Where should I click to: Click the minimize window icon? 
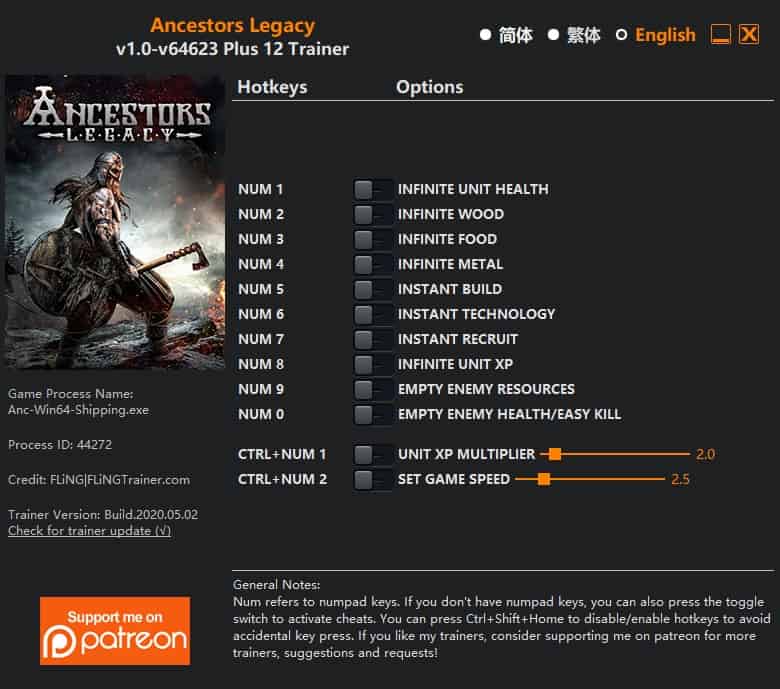[720, 34]
